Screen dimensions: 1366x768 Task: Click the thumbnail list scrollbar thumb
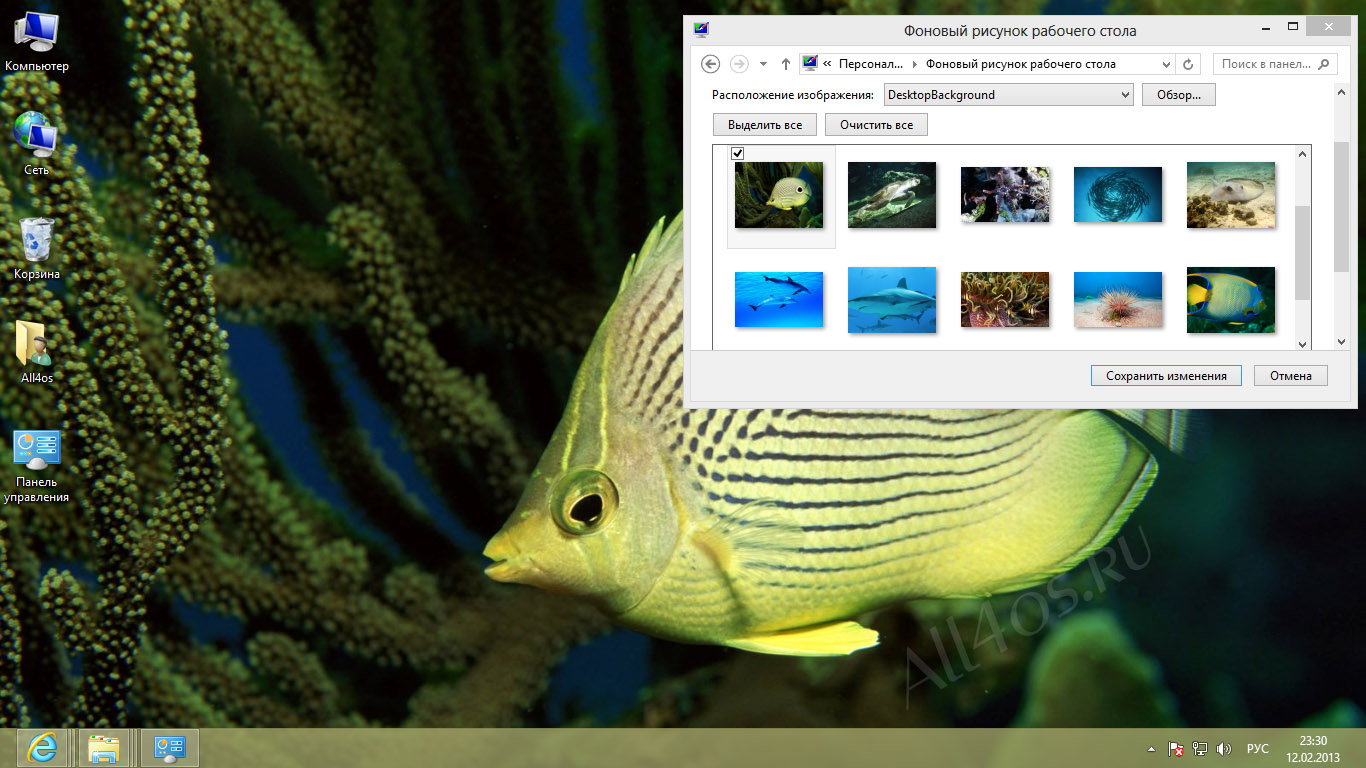tap(1302, 253)
